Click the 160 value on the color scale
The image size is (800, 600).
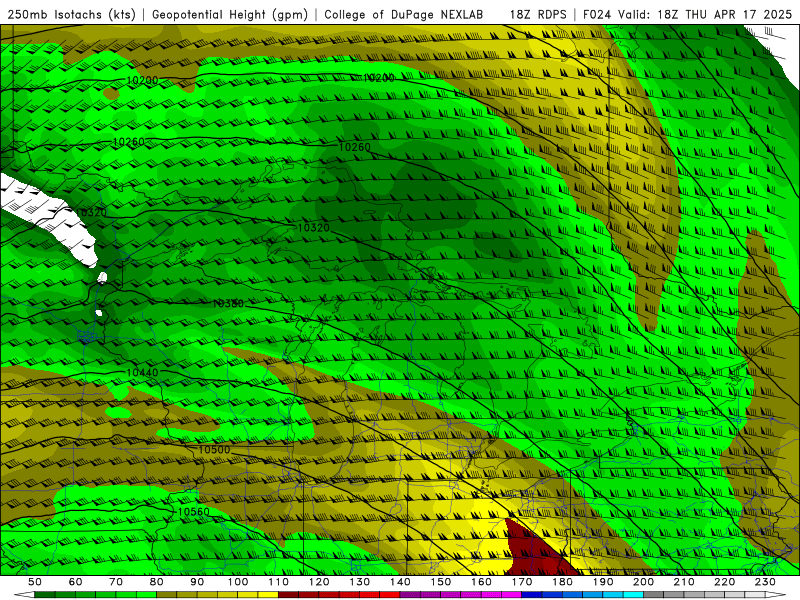[482, 582]
